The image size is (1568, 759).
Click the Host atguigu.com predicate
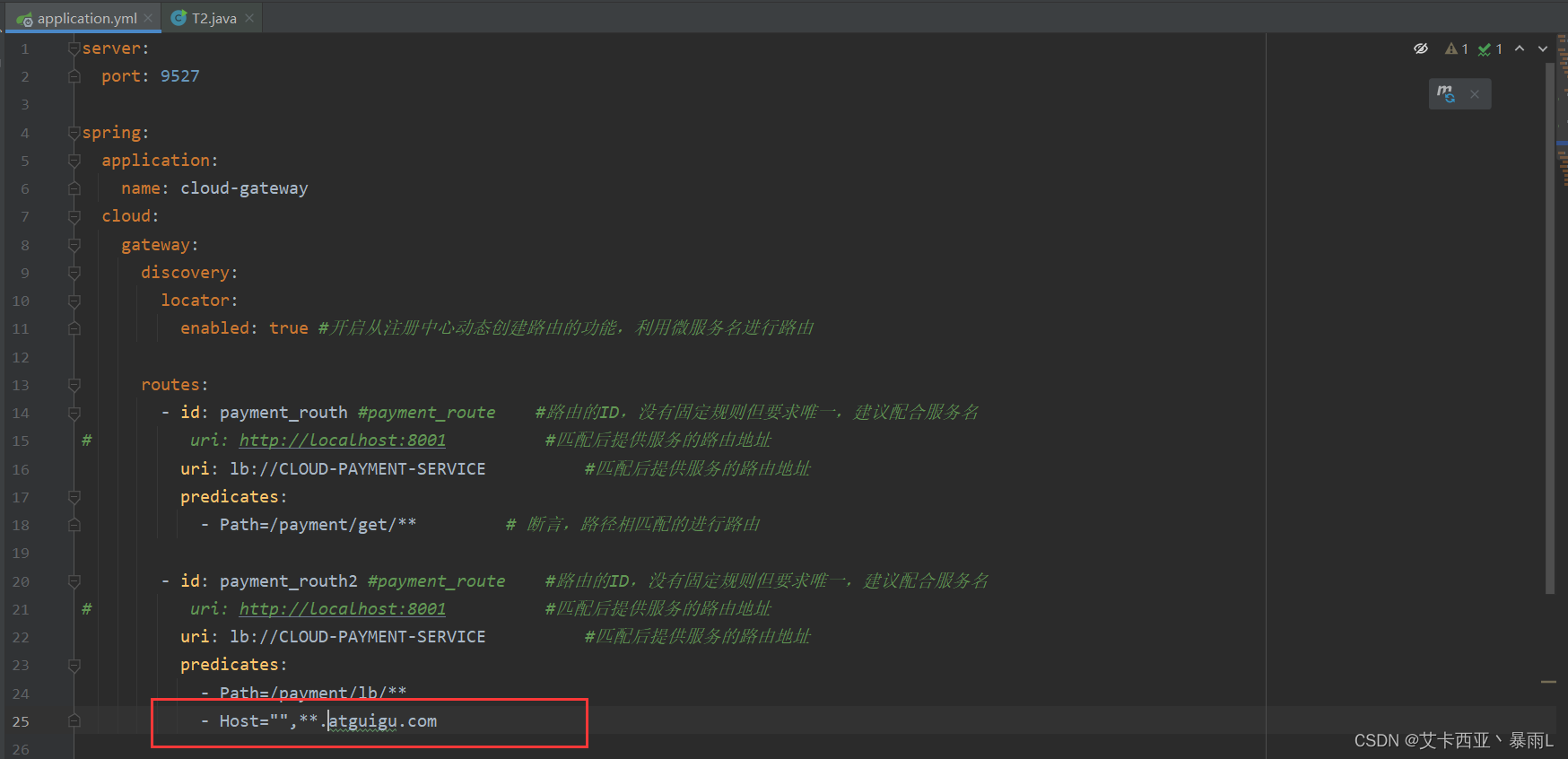(328, 721)
